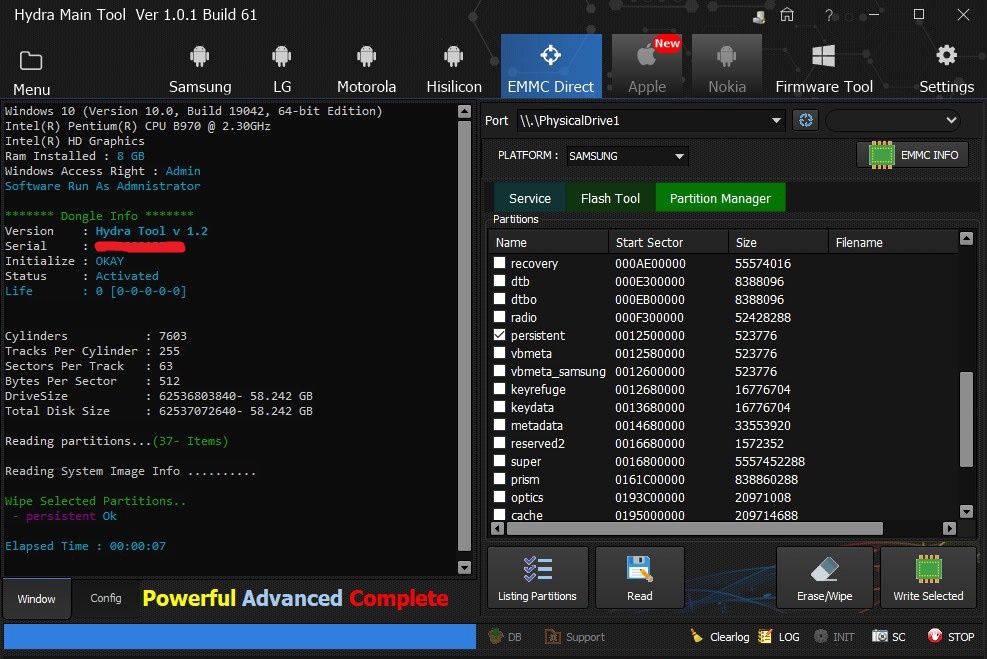Check the super partition checkbox
987x659 pixels.
pos(499,461)
